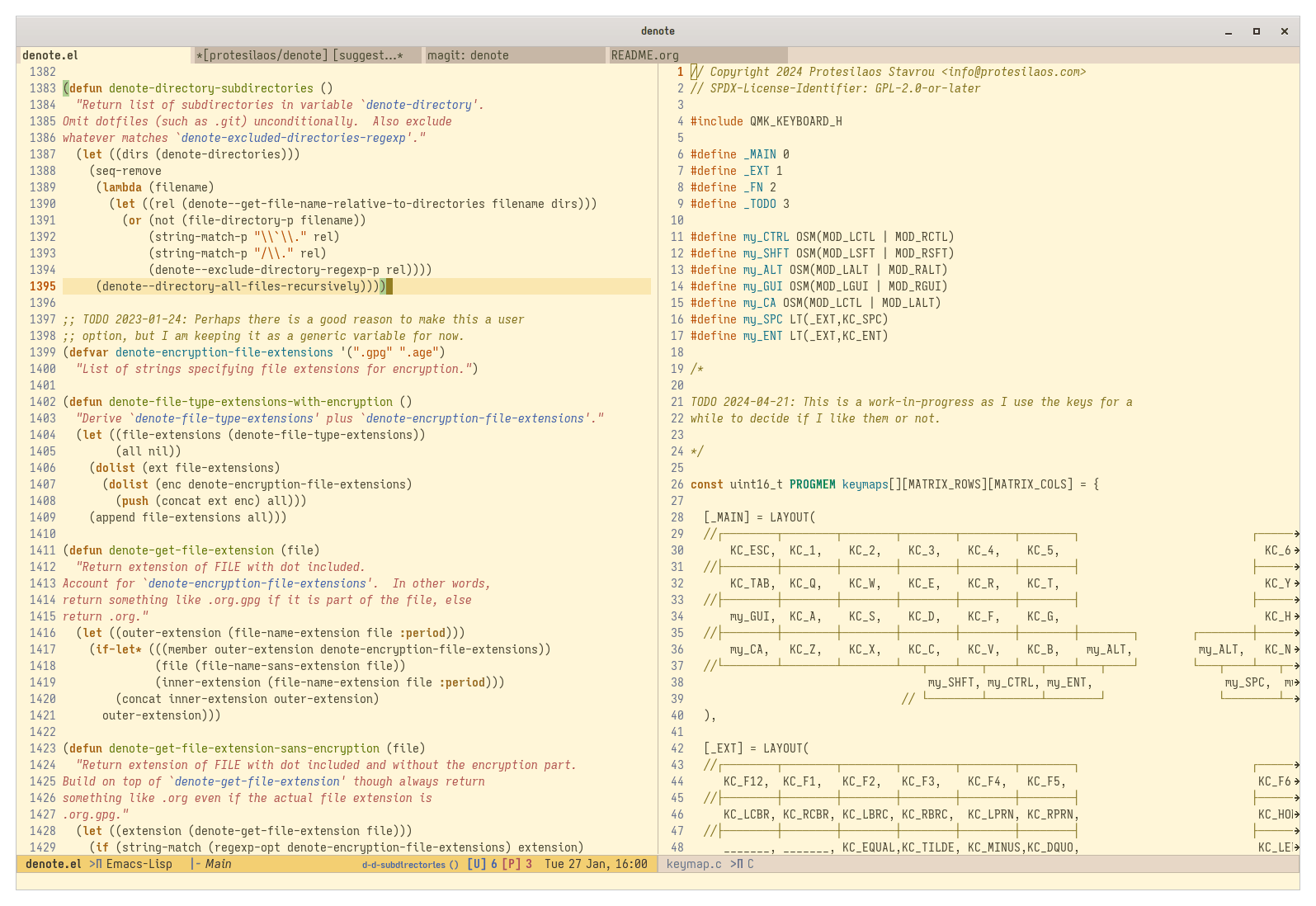This screenshot has width=1316, height=906.
Task: Click truncation arrow at line 30 right edge
Action: pos(1296,550)
